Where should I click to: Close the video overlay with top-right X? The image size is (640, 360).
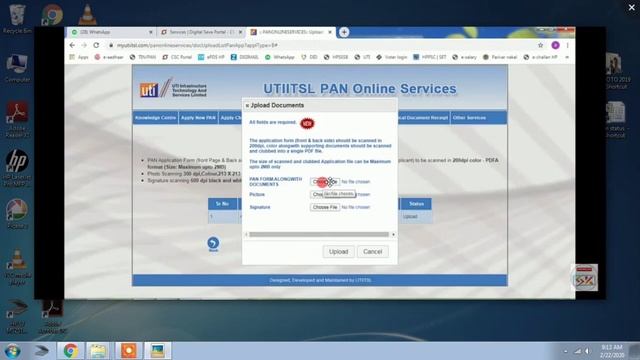click(x=631, y=7)
